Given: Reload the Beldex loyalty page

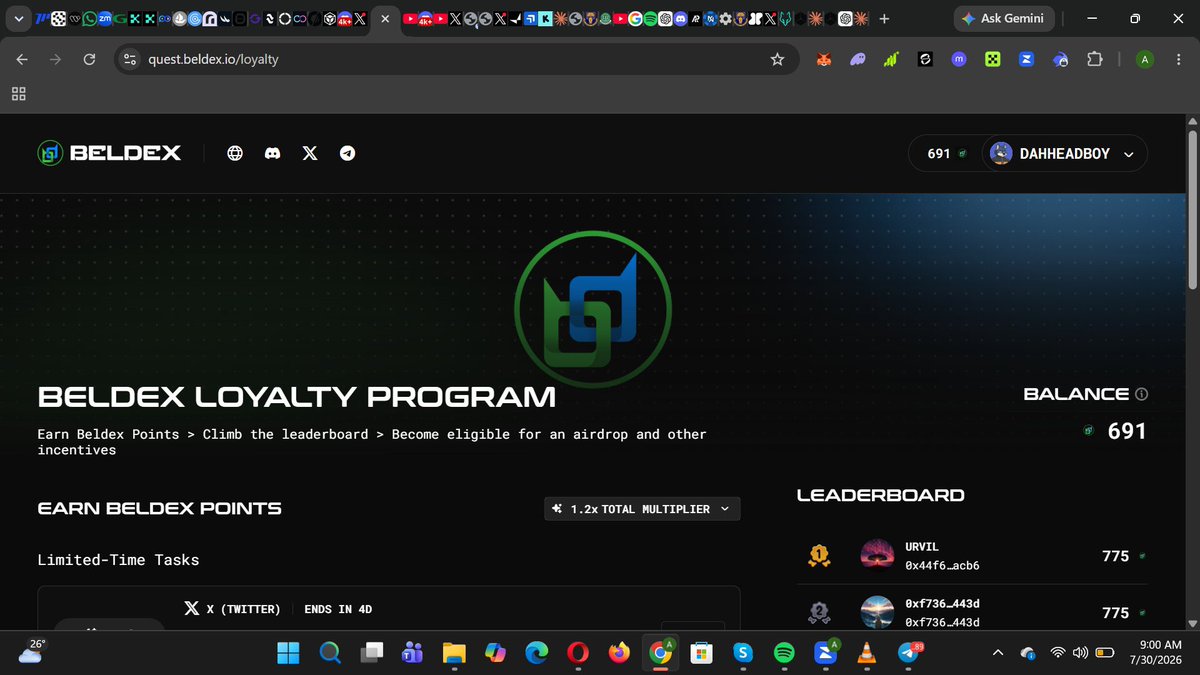Looking at the screenshot, I should point(89,59).
